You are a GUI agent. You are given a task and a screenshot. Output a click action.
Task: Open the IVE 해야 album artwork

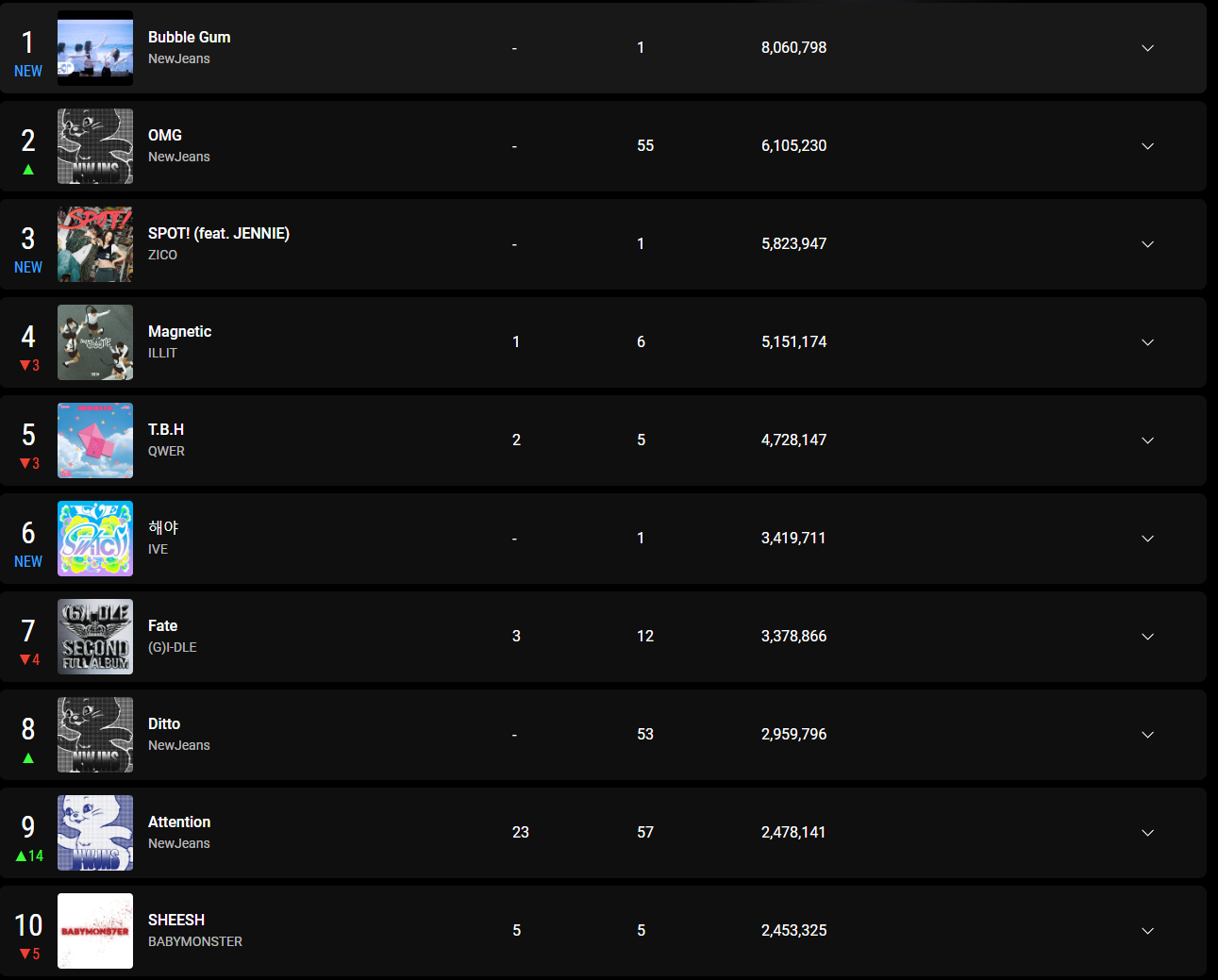click(95, 539)
